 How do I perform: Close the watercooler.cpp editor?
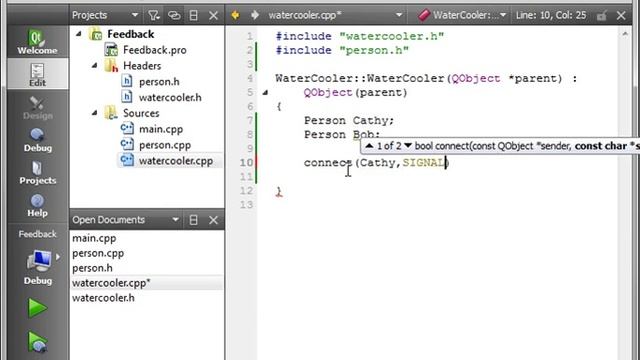621,16
